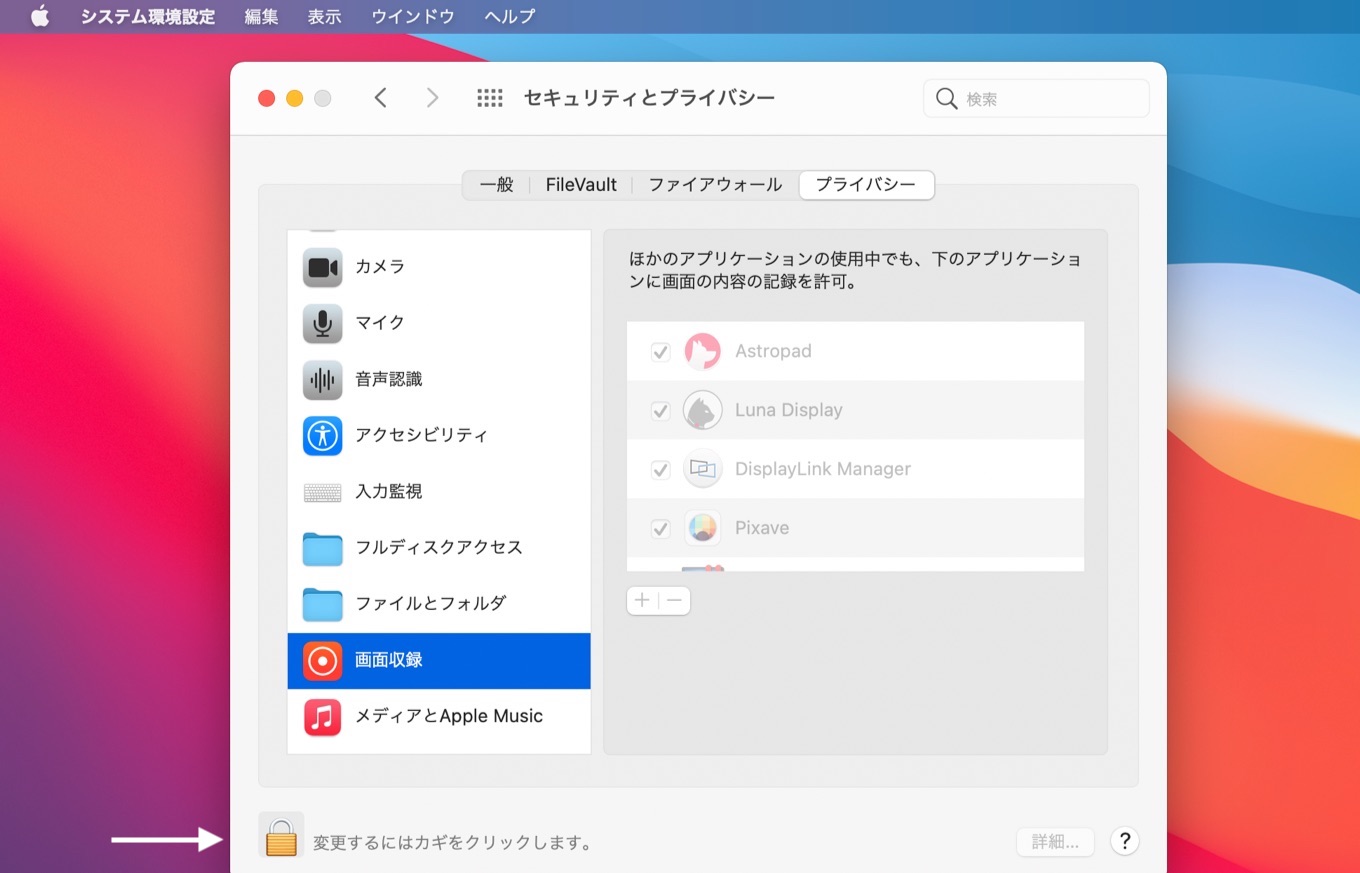Select the speech recognition waveform icon
The image size is (1360, 873).
323,379
